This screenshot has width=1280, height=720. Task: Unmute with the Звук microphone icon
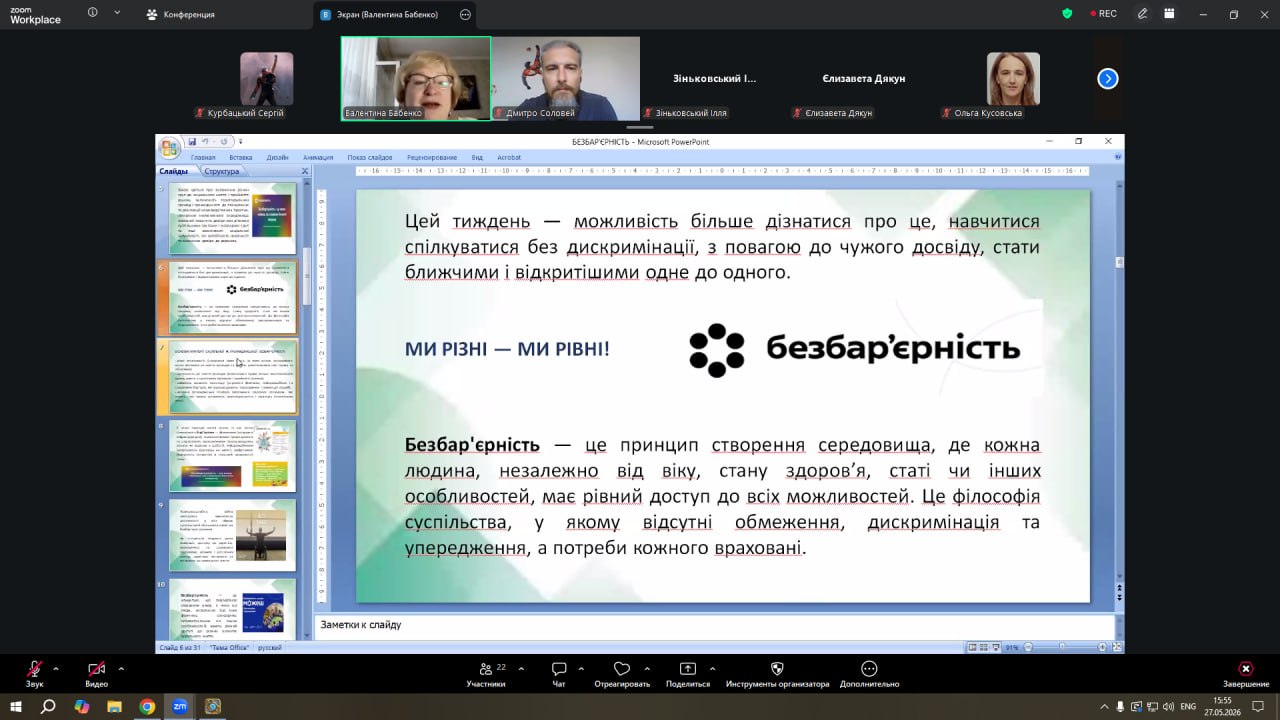pyautogui.click(x=35, y=669)
